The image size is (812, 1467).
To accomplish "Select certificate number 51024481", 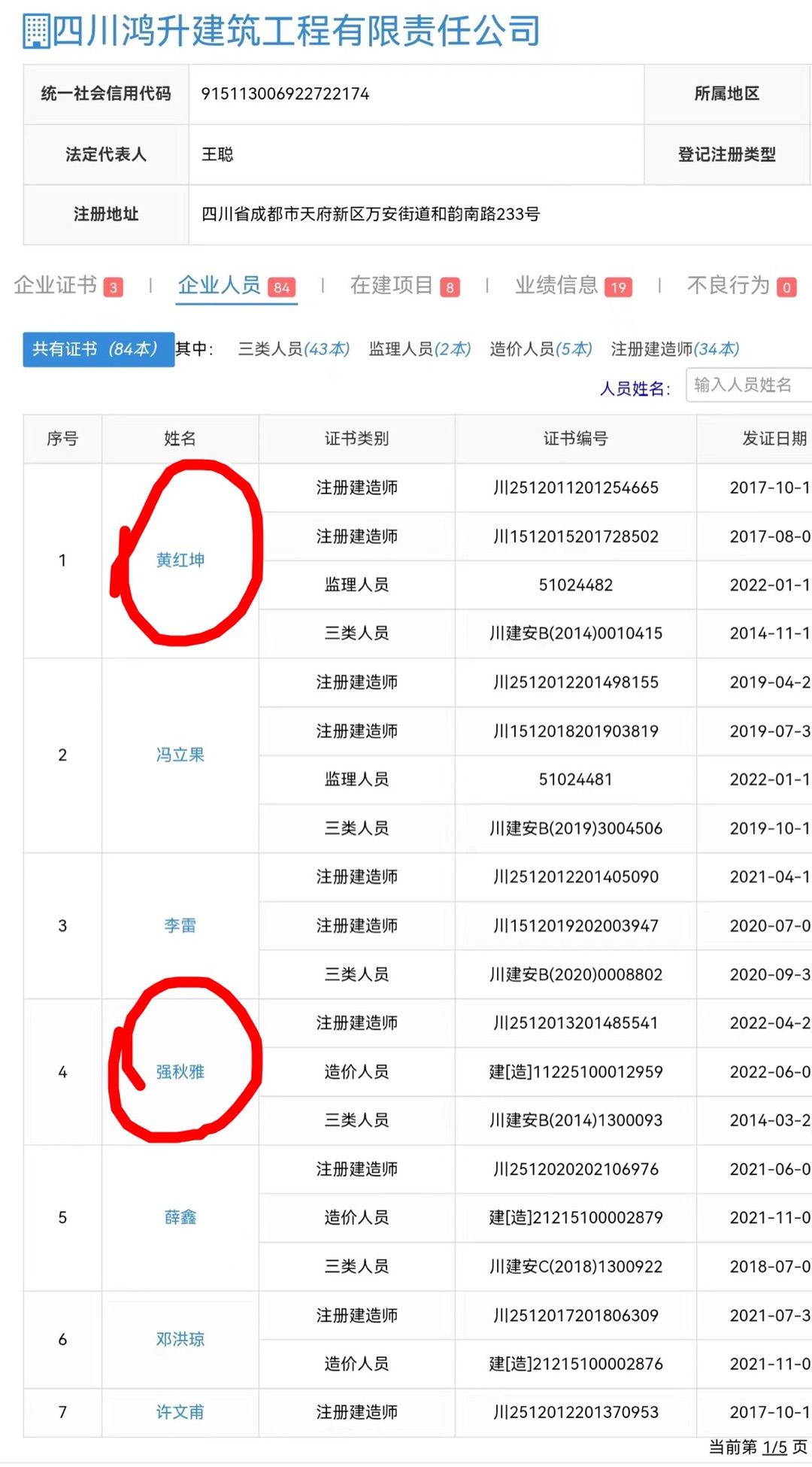I will click(x=576, y=779).
